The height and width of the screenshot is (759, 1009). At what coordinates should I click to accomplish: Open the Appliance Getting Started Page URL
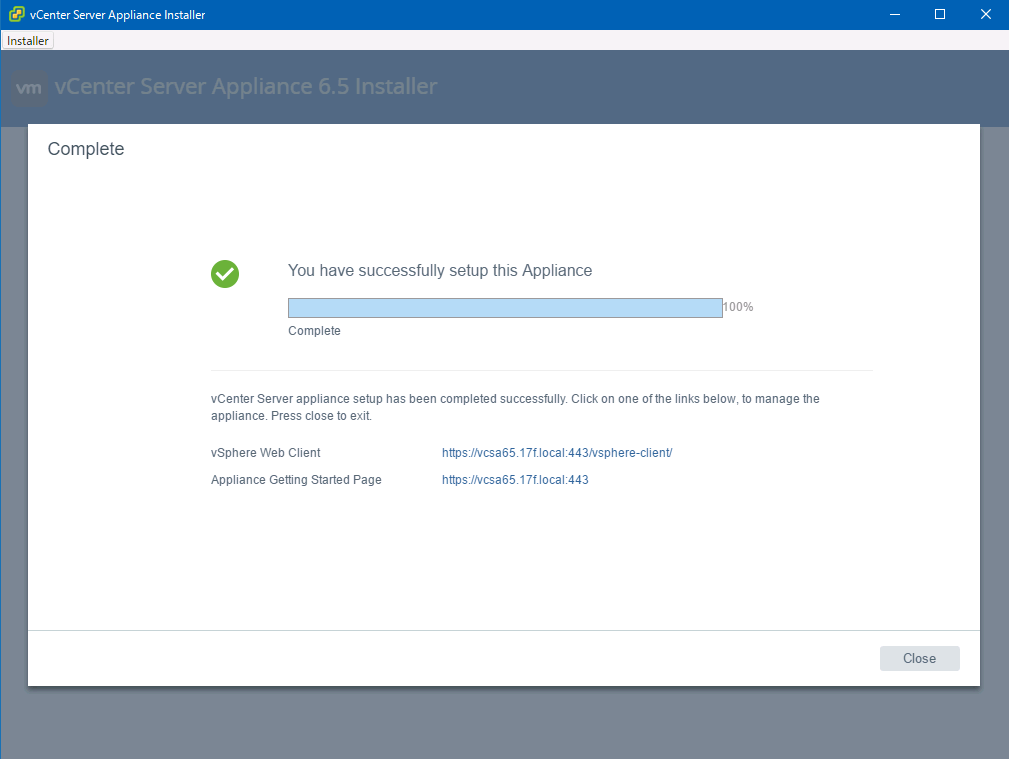[515, 480]
